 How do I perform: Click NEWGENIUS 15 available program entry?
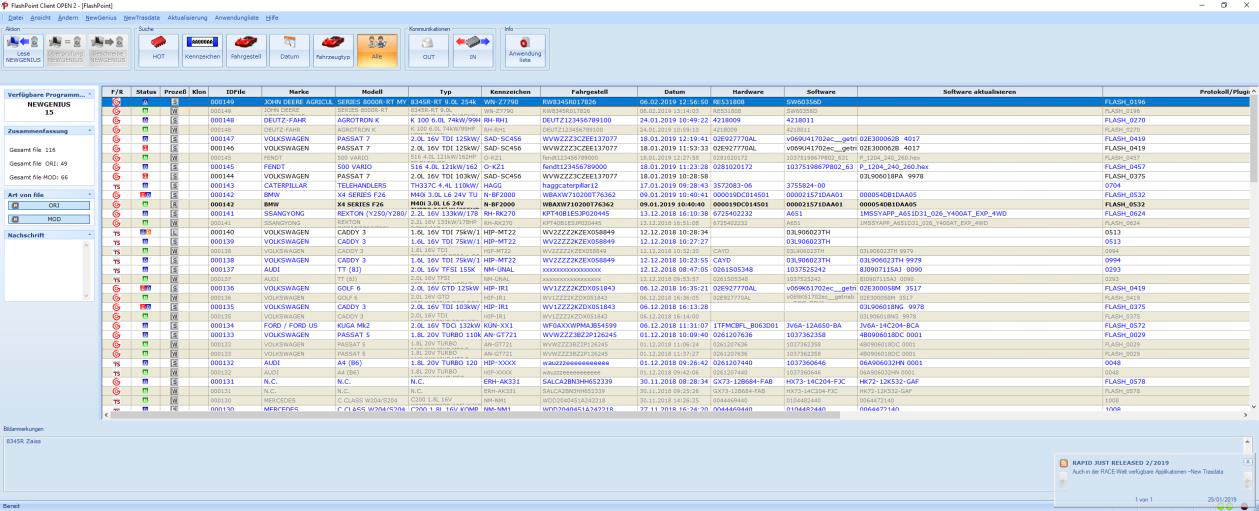tap(49, 108)
